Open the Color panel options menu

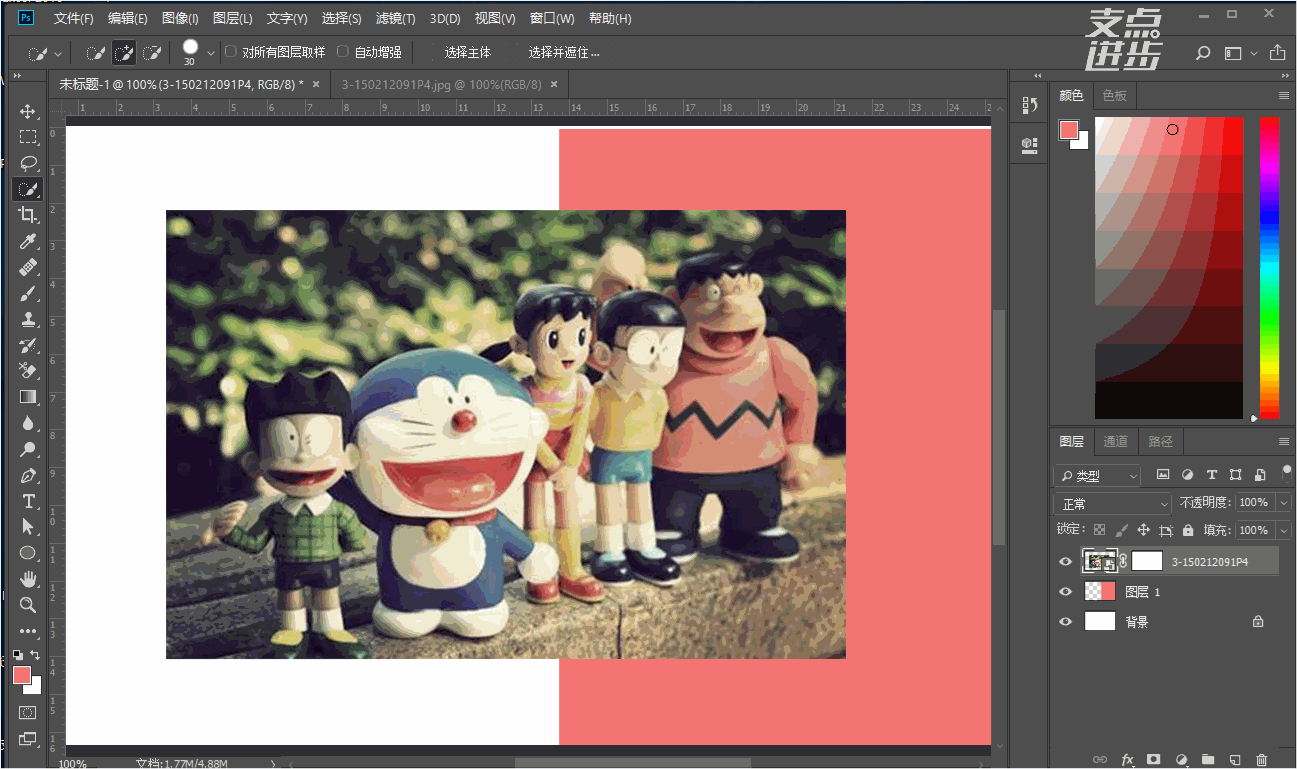tap(1284, 96)
